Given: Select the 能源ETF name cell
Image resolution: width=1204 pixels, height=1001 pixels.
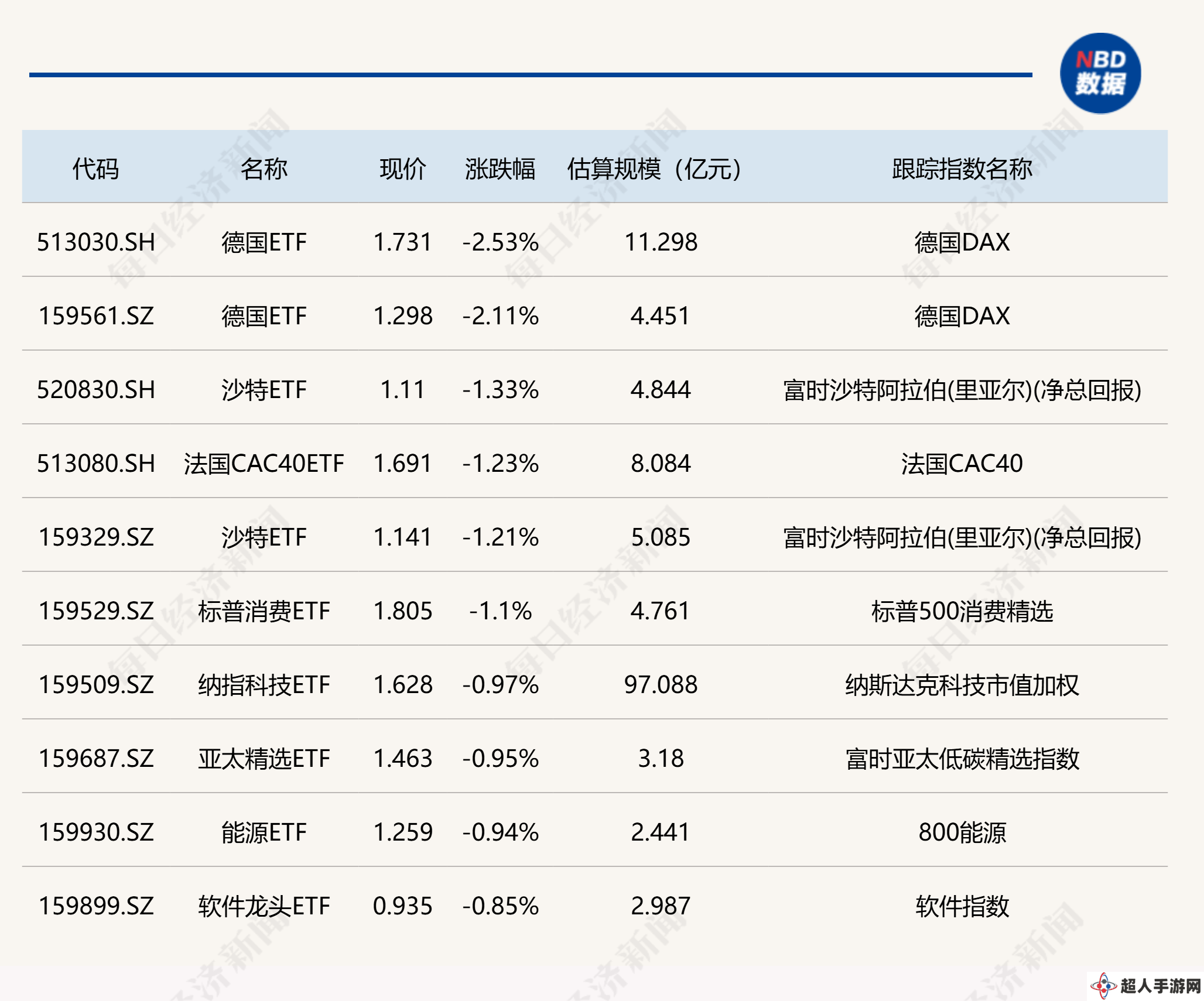Looking at the screenshot, I should click(264, 832).
